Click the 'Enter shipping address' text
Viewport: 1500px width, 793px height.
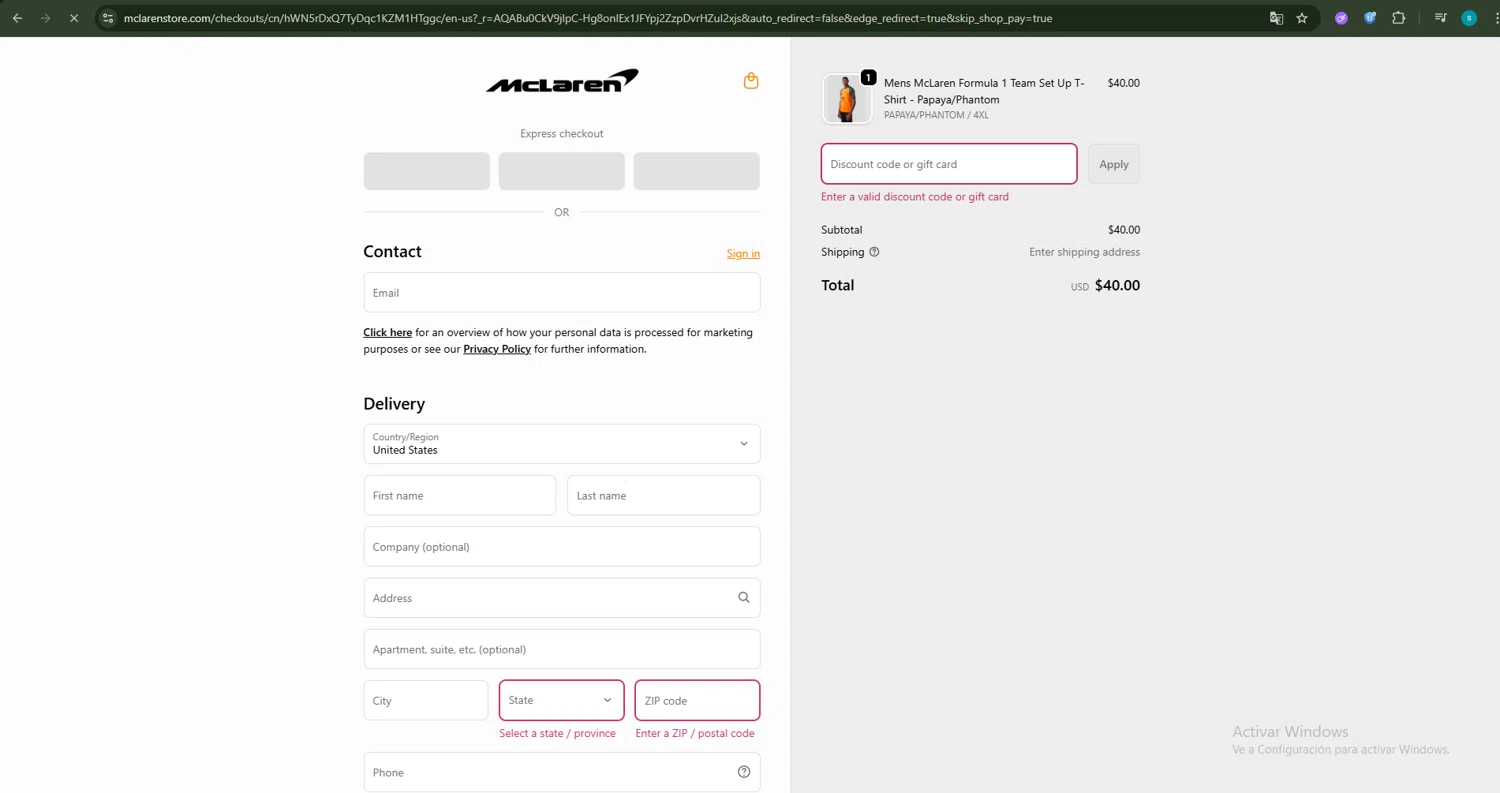(x=1084, y=252)
